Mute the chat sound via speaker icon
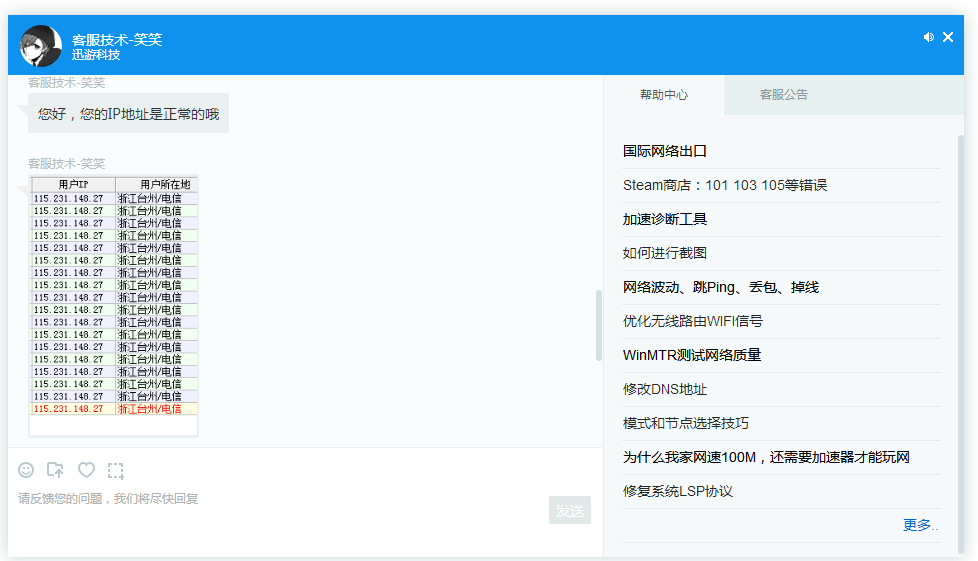 point(928,37)
